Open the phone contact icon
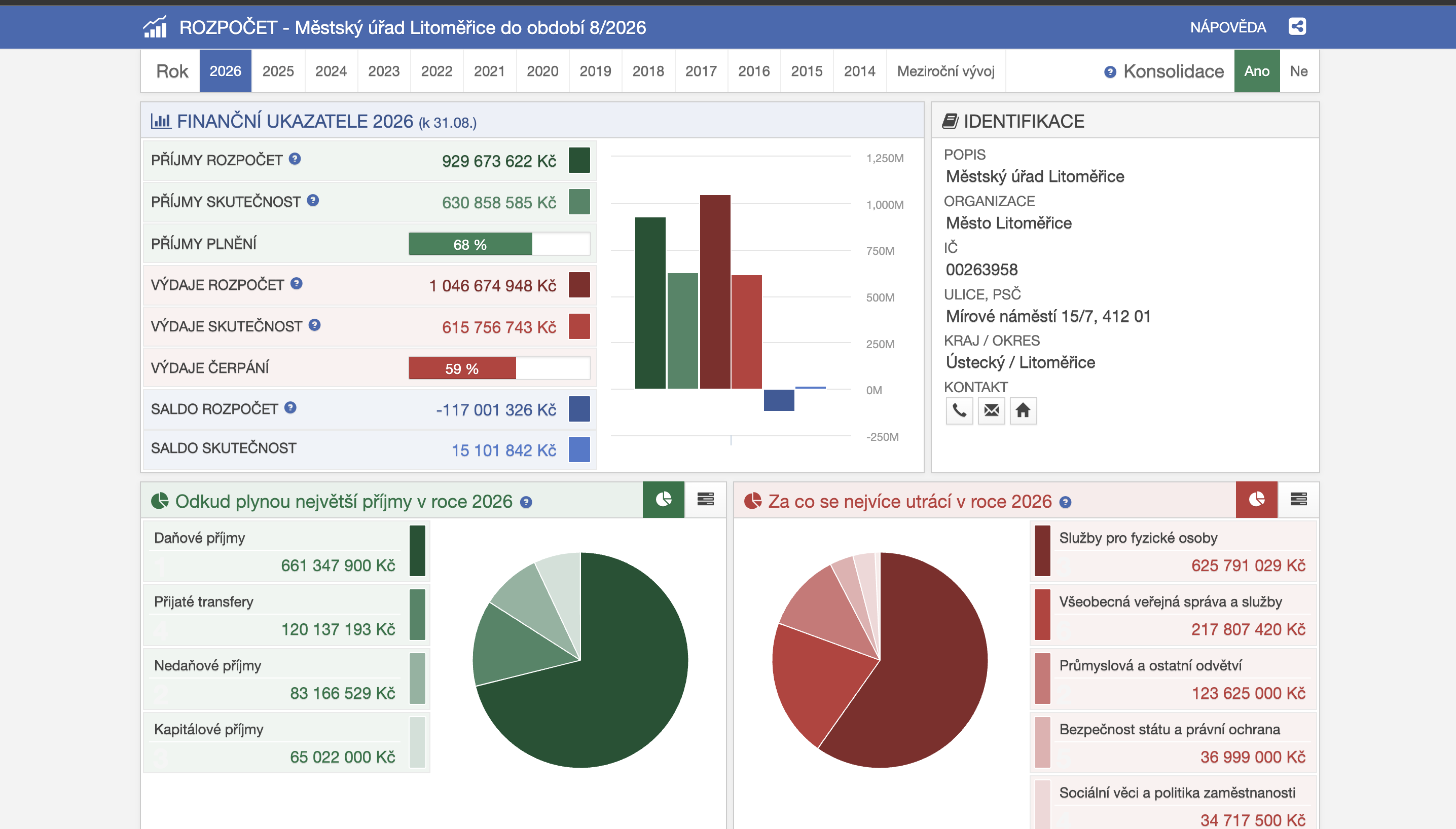Image resolution: width=1456 pixels, height=829 pixels. [959, 410]
